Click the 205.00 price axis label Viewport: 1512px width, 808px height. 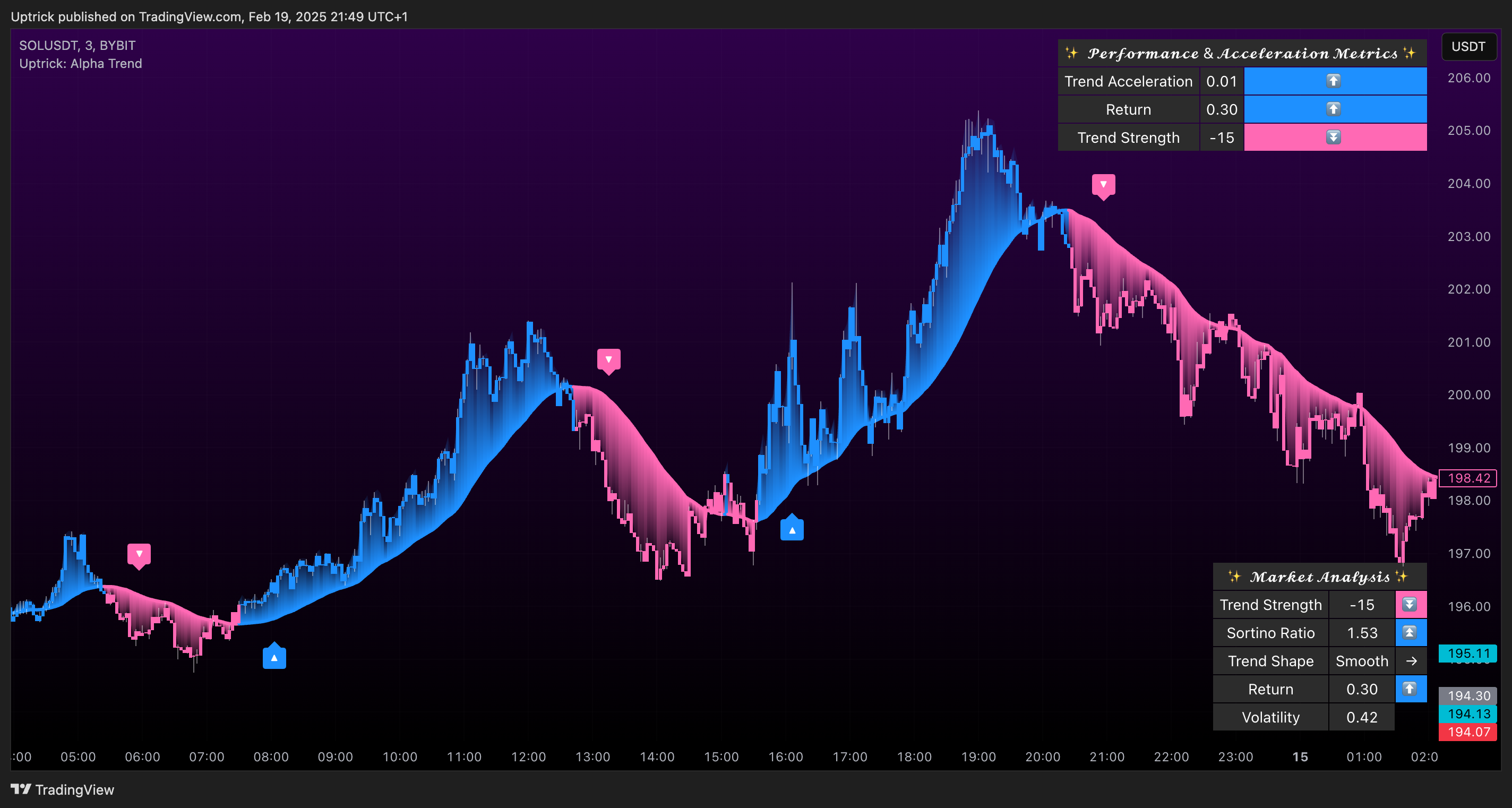(x=1468, y=130)
